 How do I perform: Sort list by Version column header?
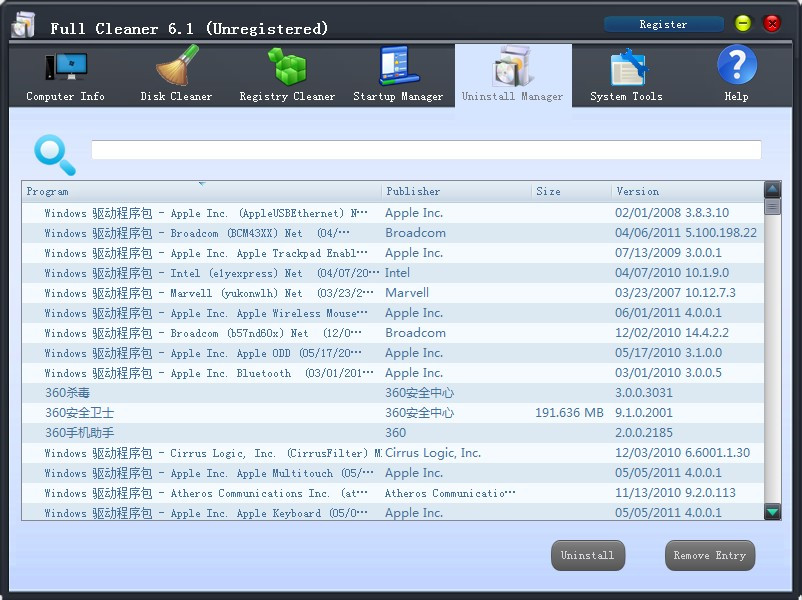[x=687, y=191]
